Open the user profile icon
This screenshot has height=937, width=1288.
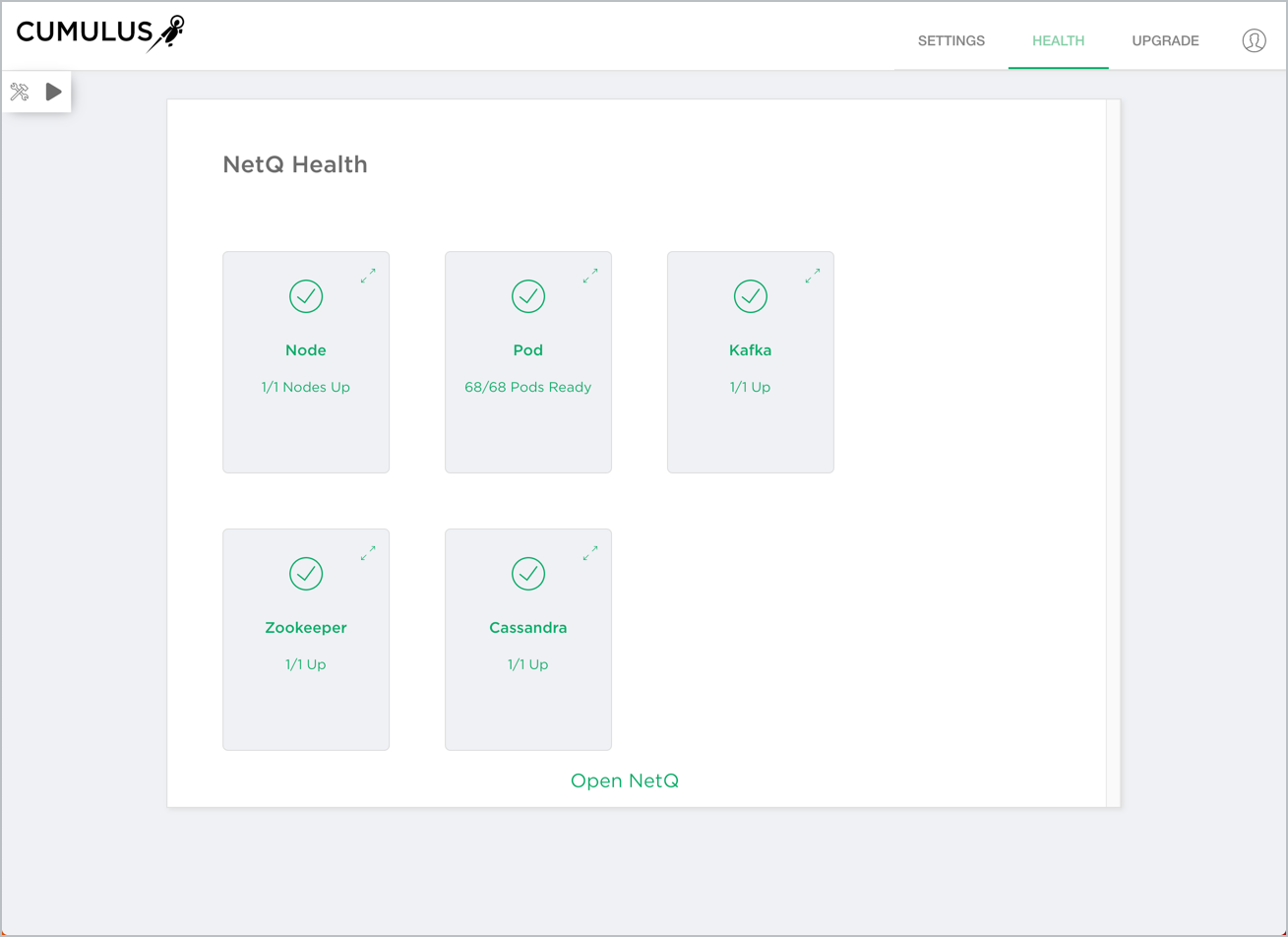tap(1254, 40)
